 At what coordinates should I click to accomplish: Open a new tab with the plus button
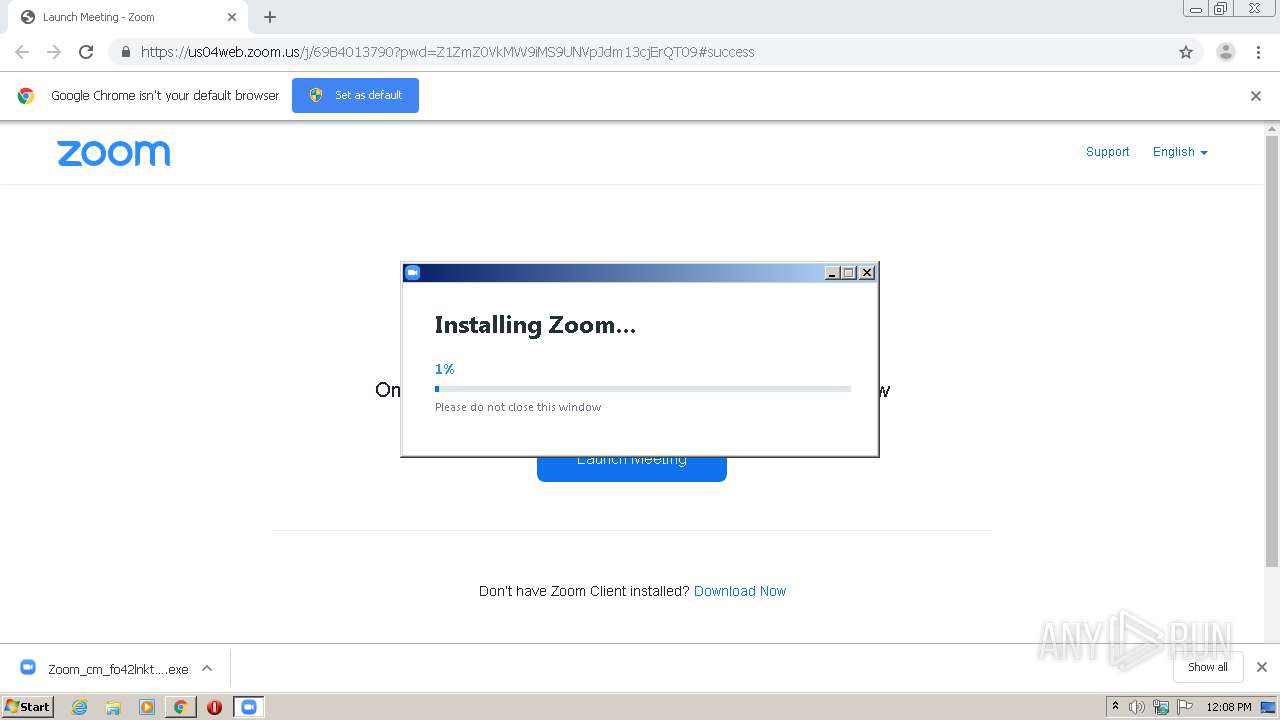270,17
